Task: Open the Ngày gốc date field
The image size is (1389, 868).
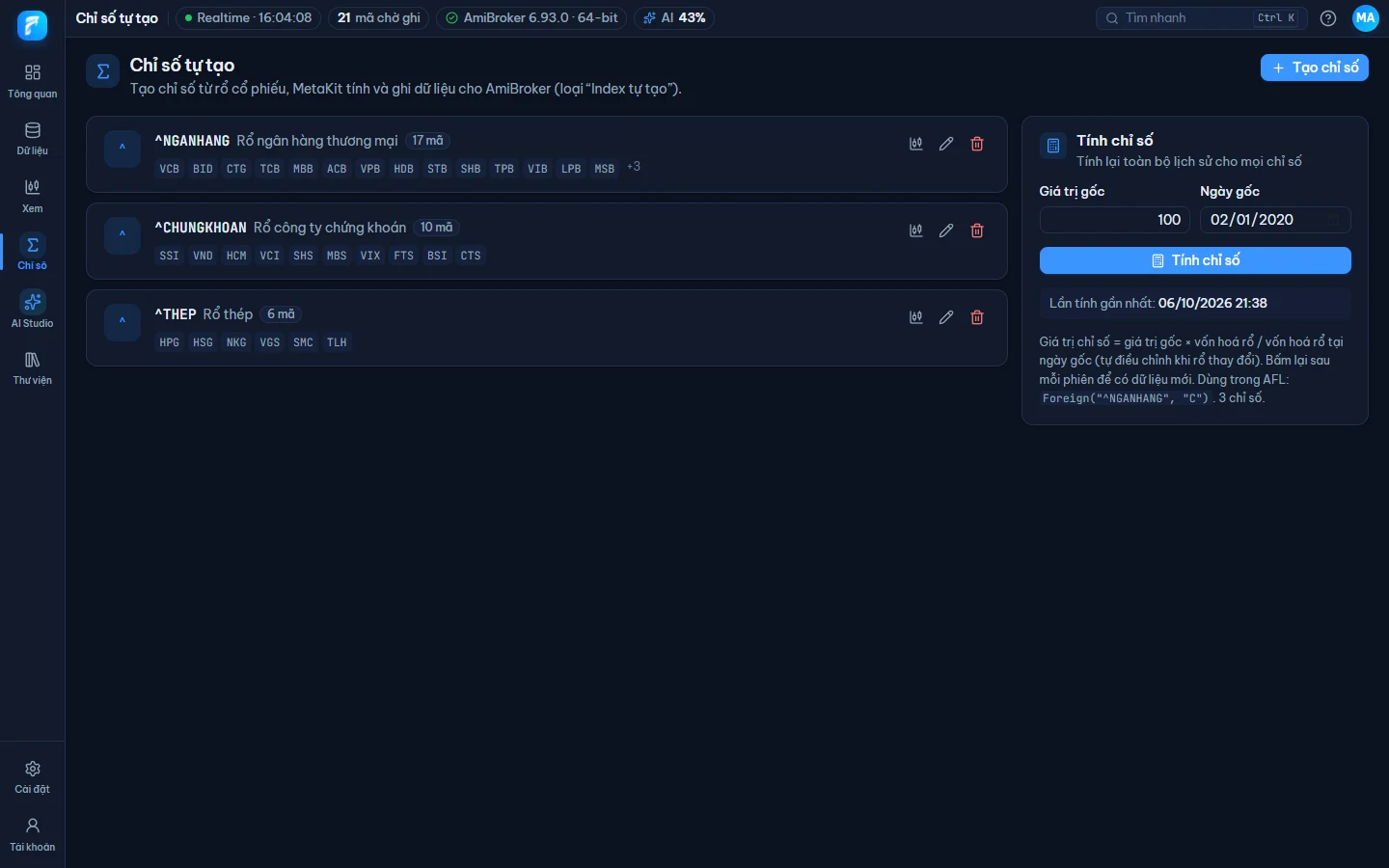Action: [1275, 220]
